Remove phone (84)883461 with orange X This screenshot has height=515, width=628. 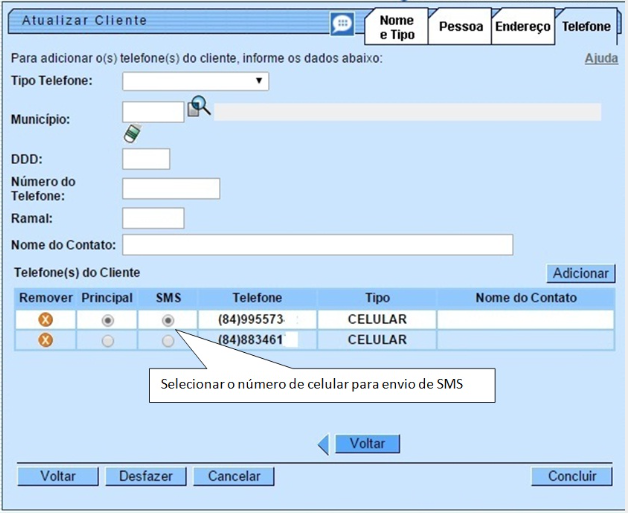pyautogui.click(x=46, y=340)
